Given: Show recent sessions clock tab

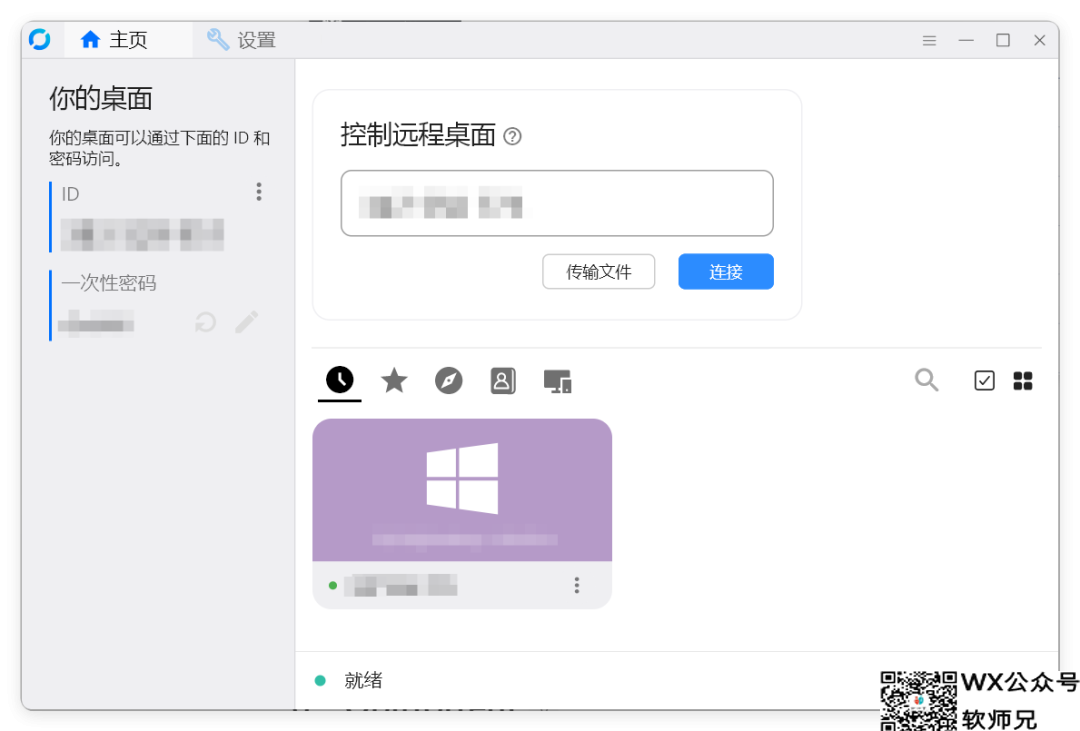Looking at the screenshot, I should pyautogui.click(x=340, y=380).
